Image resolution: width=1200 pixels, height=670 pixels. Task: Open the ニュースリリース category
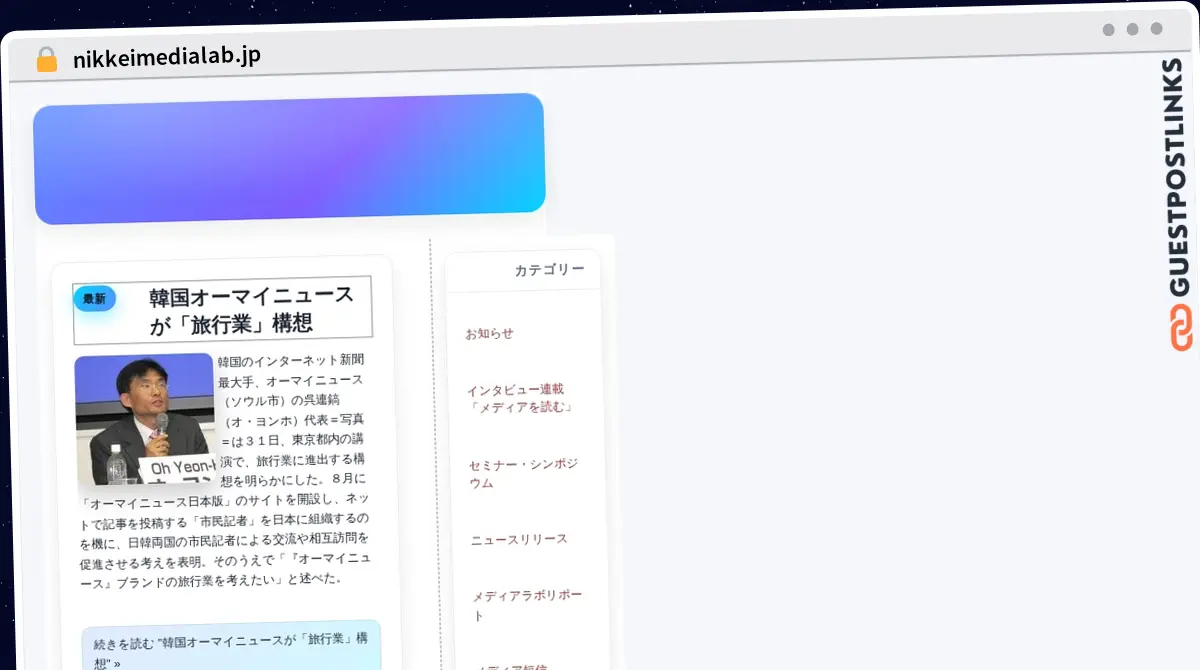(x=519, y=538)
